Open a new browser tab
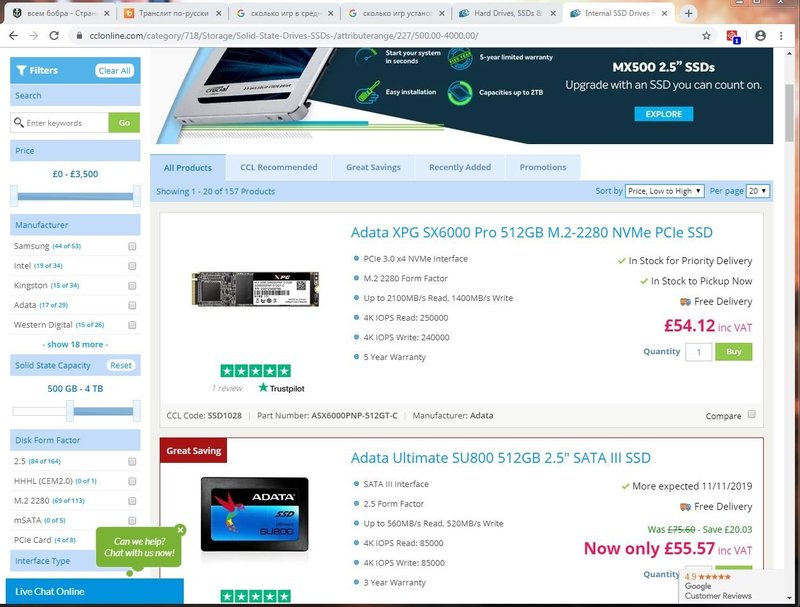 pyautogui.click(x=689, y=13)
